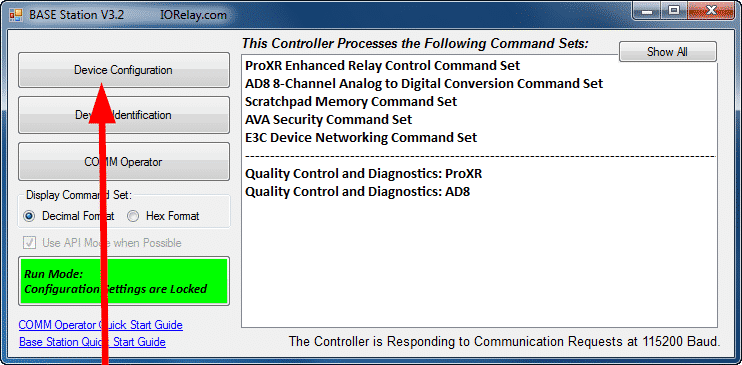Select E3C Device Networking Command Set entry
742x365 pixels.
click(361, 138)
